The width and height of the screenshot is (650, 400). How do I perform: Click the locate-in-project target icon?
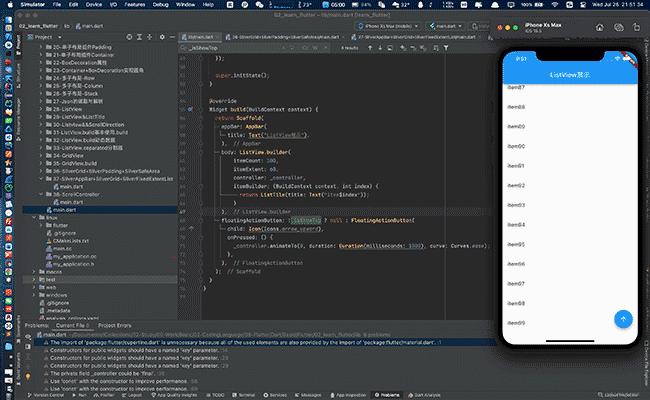129,37
